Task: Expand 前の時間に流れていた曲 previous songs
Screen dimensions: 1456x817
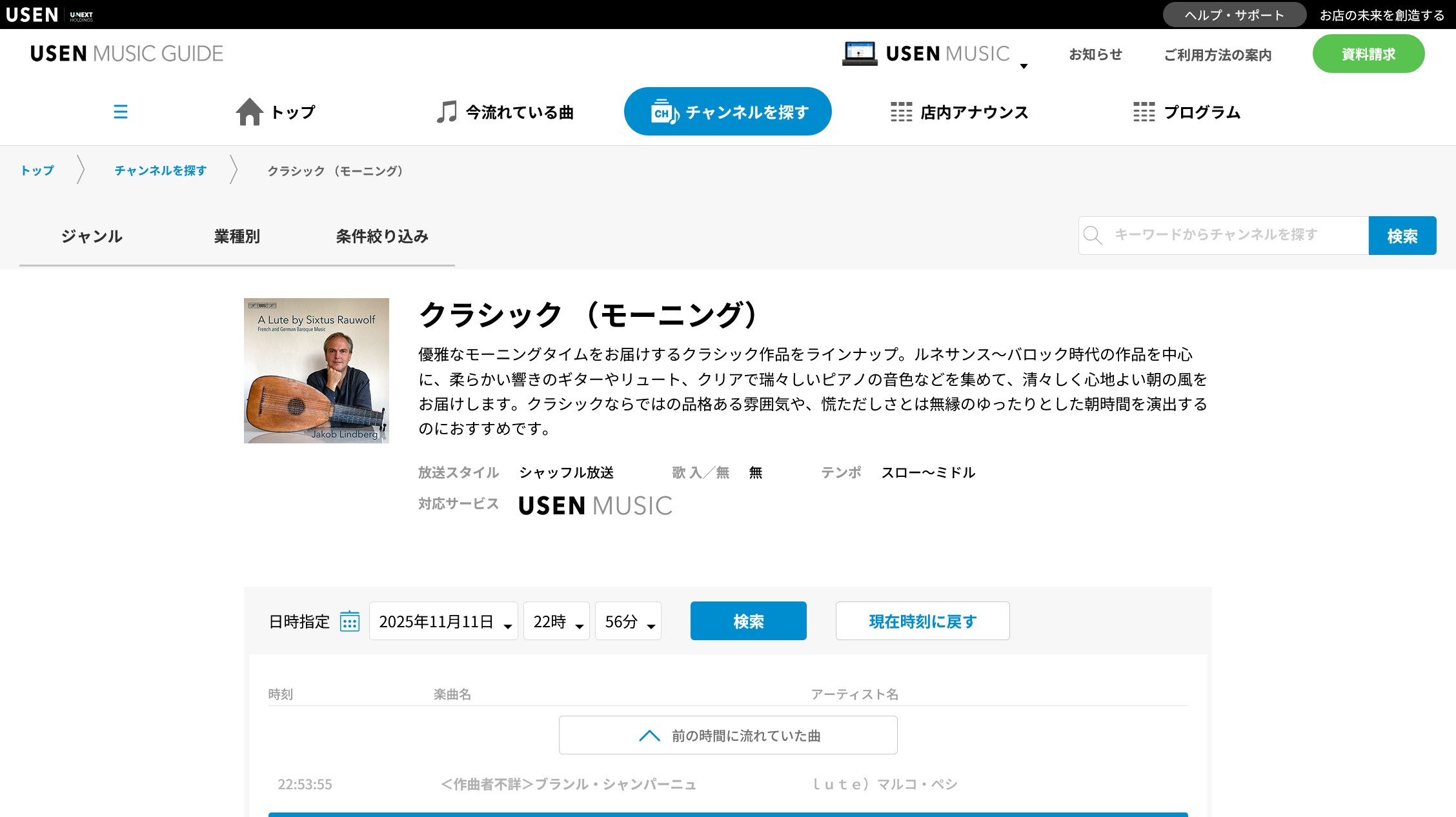Action: [728, 735]
